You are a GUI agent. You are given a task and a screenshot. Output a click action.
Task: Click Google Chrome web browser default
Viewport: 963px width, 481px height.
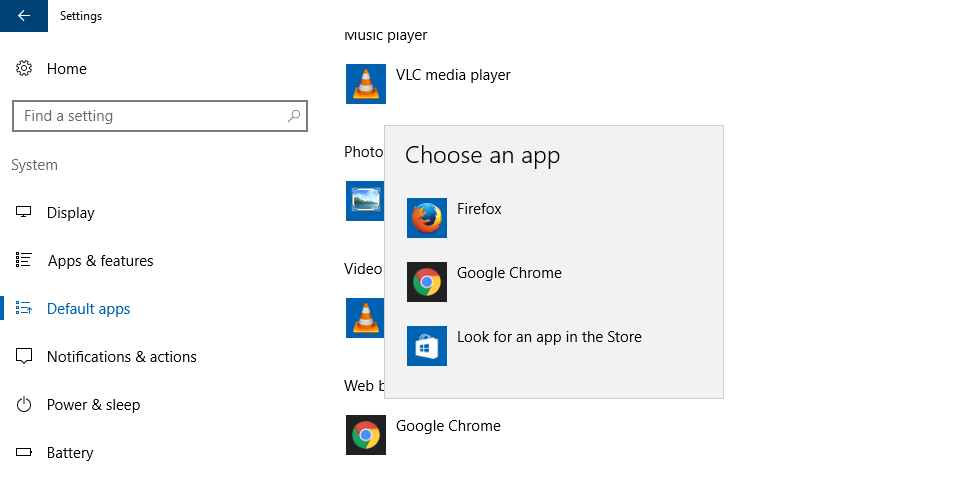tap(448, 426)
